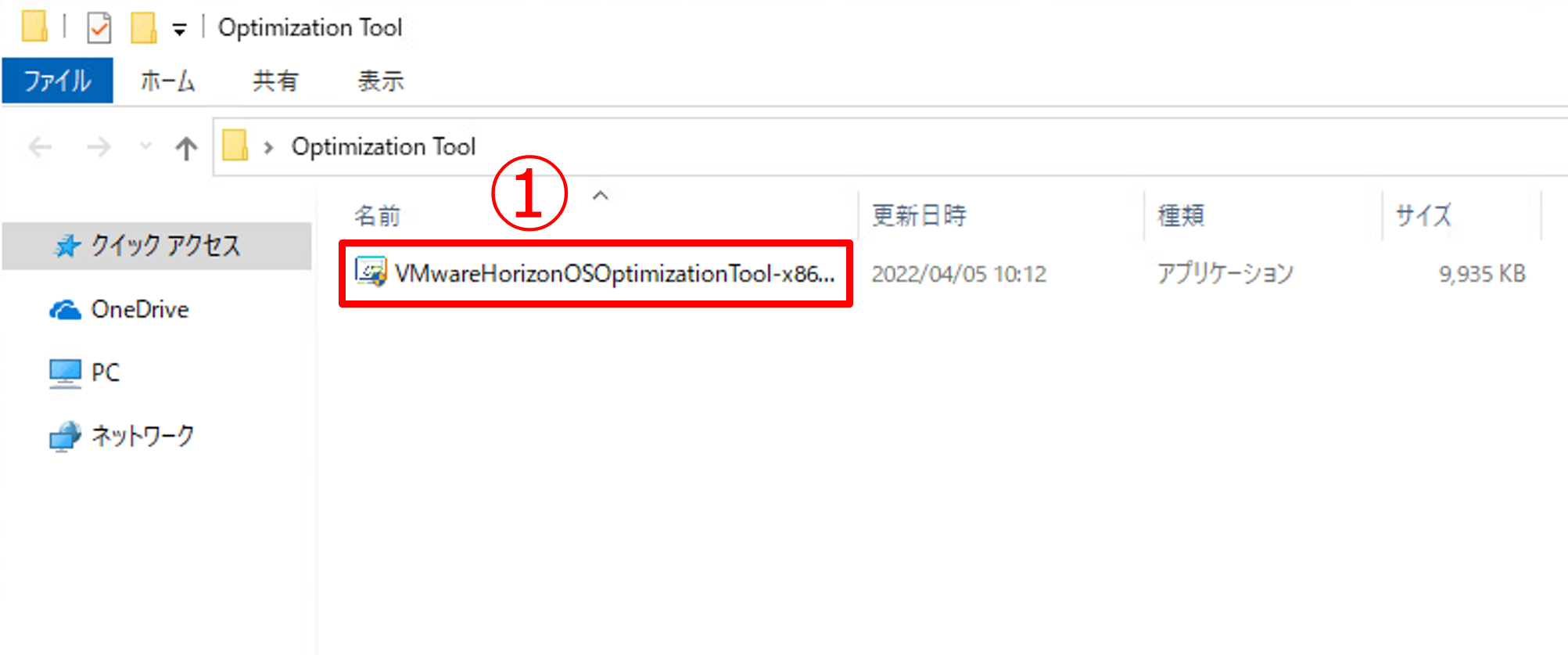Click Optimization Tool in the address bar
Screen dimensions: 1568x655
click(x=383, y=146)
